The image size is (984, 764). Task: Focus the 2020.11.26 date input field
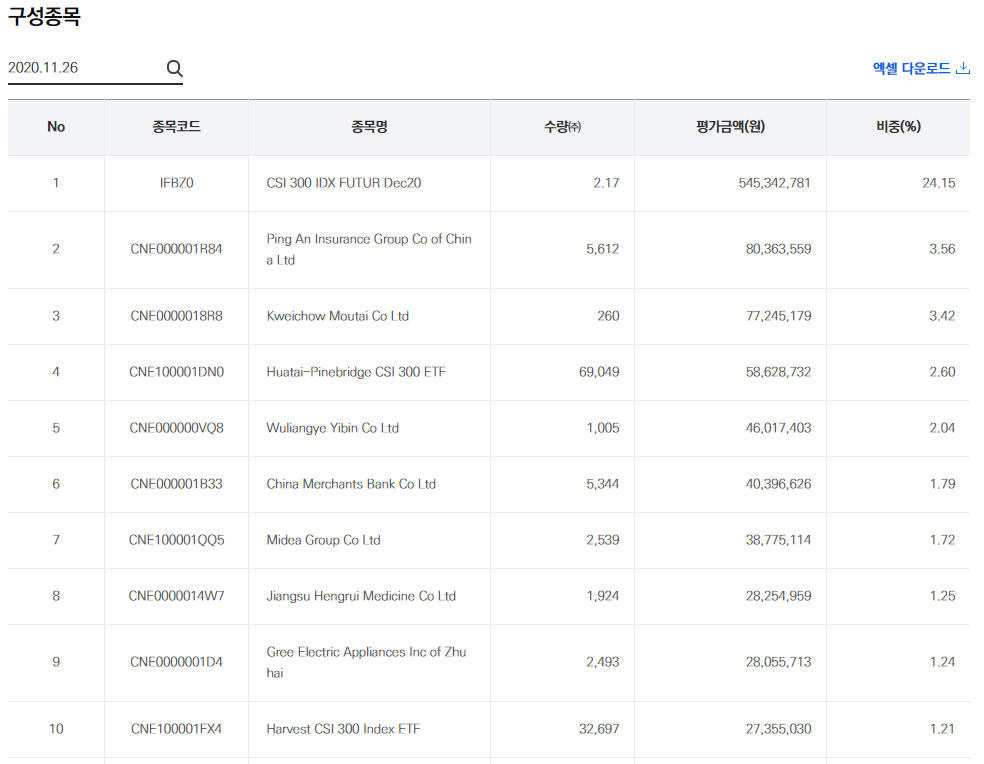coord(95,68)
